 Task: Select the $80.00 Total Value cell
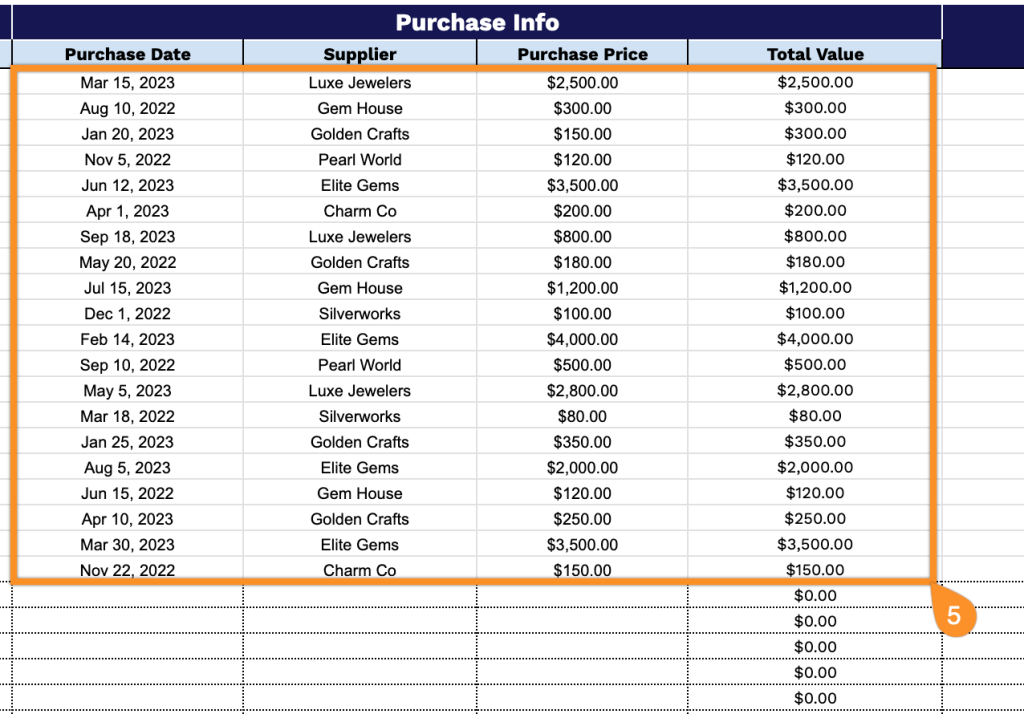[x=815, y=417]
